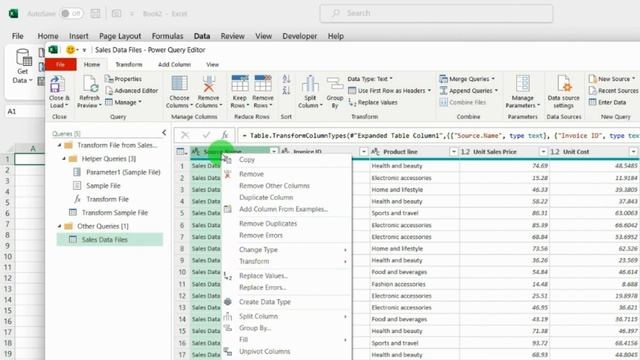This screenshot has width=640, height=360.
Task: Open Power Query View tab
Action: 212,64
